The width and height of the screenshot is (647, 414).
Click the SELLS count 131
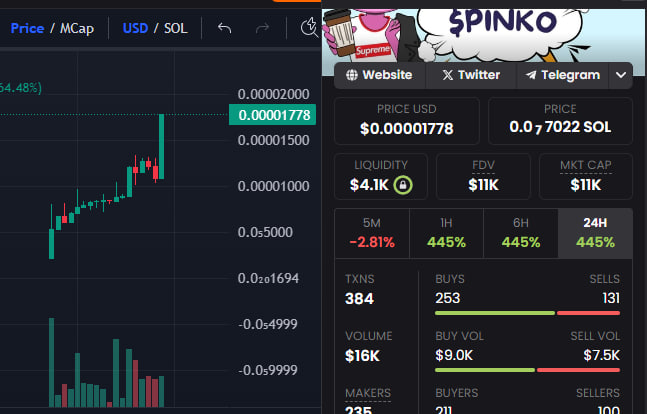pyautogui.click(x=611, y=298)
